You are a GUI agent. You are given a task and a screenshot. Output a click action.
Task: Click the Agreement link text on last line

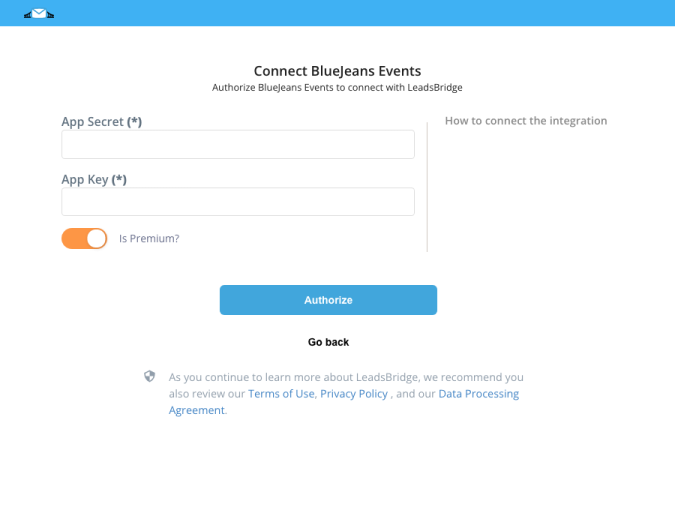[197, 410]
